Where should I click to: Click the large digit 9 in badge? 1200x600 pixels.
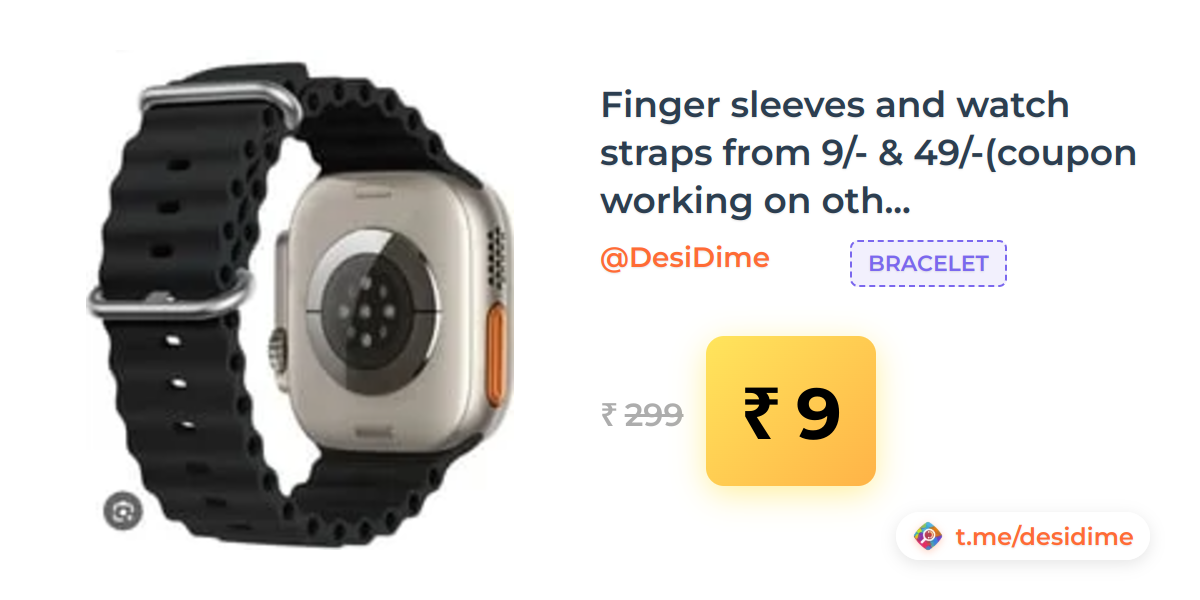click(x=818, y=414)
